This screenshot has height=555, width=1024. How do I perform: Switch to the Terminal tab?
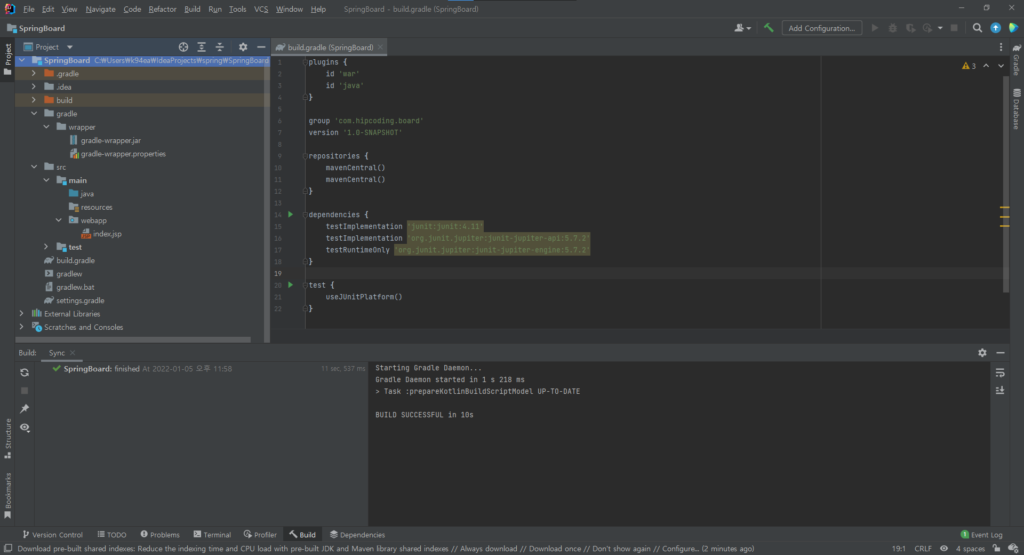pos(211,535)
